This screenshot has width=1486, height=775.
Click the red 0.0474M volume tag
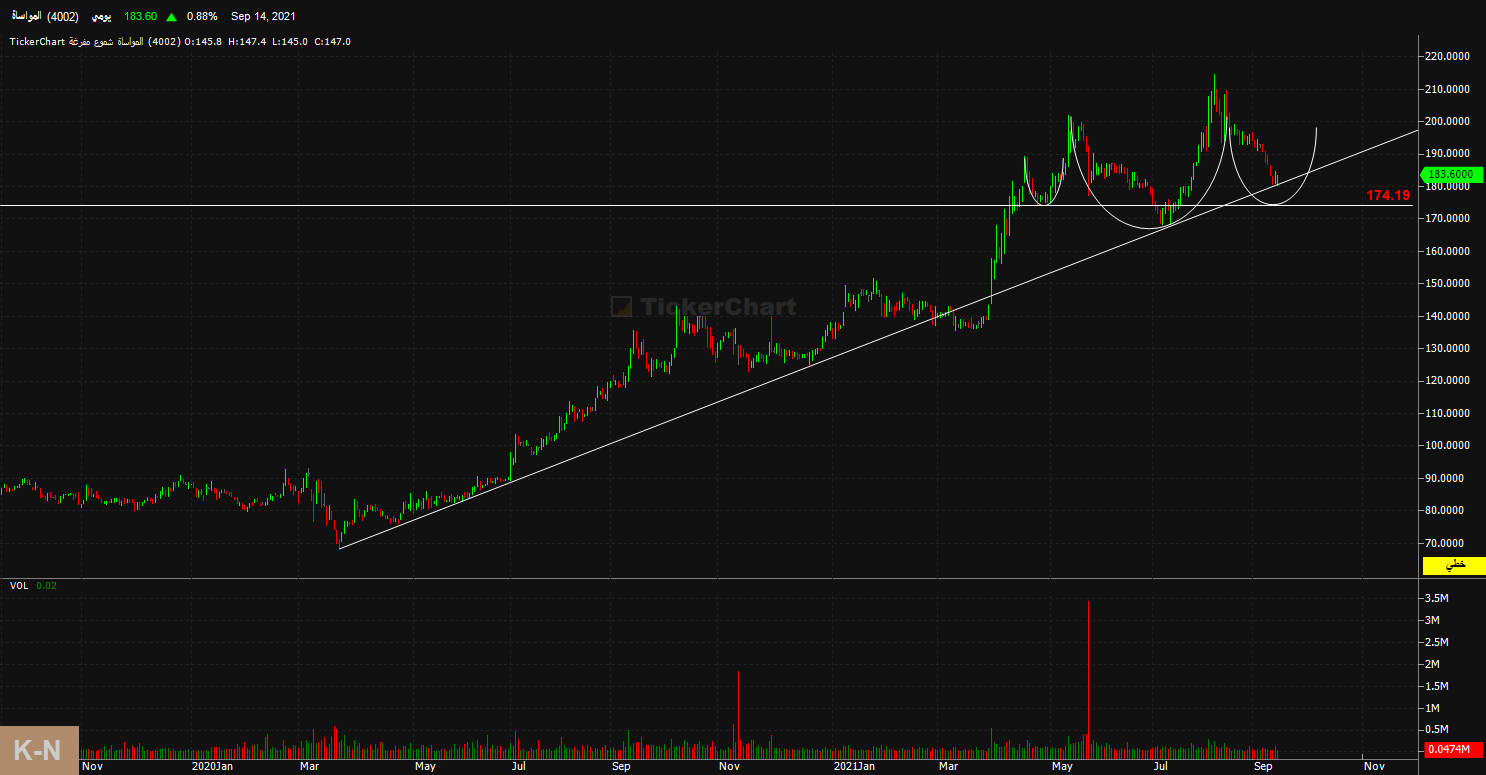1447,749
